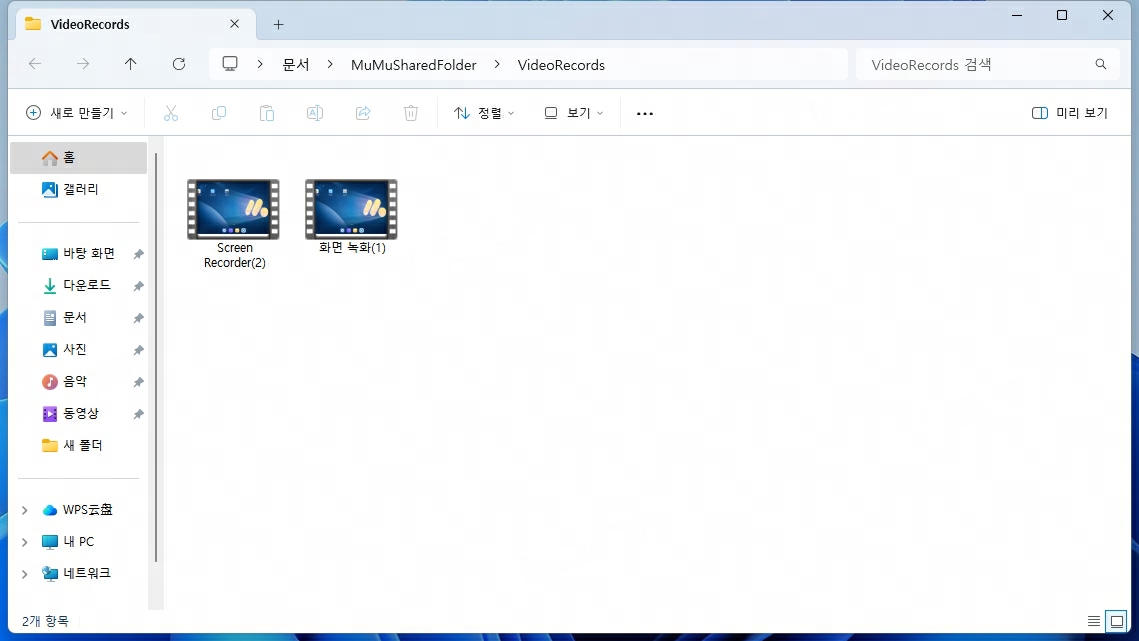Expand chevron after MuMuSharedFolder in address bar
The image size is (1139, 641).
(497, 64)
